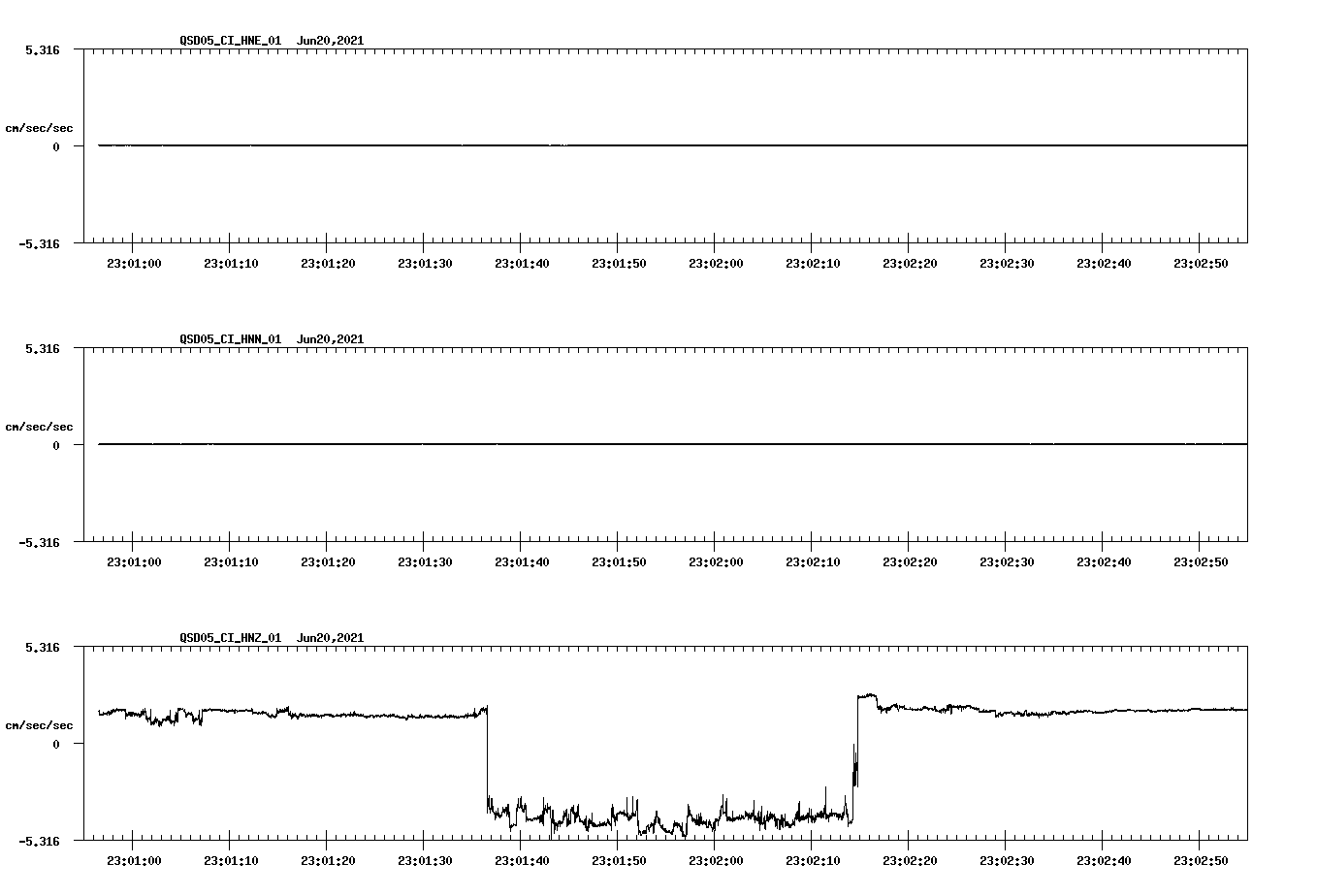Click the 23:01:30 time label under the HNZ plot
Screen dimensions: 1317x896
pos(425,861)
